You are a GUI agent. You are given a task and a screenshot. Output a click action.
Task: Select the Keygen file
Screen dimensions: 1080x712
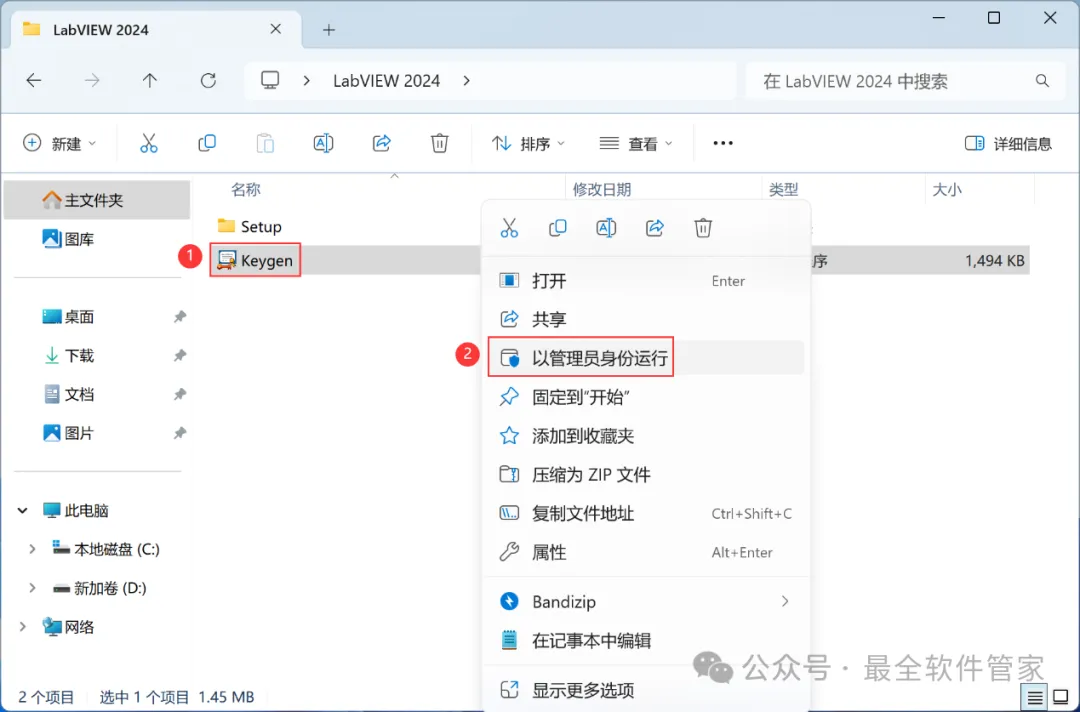256,260
